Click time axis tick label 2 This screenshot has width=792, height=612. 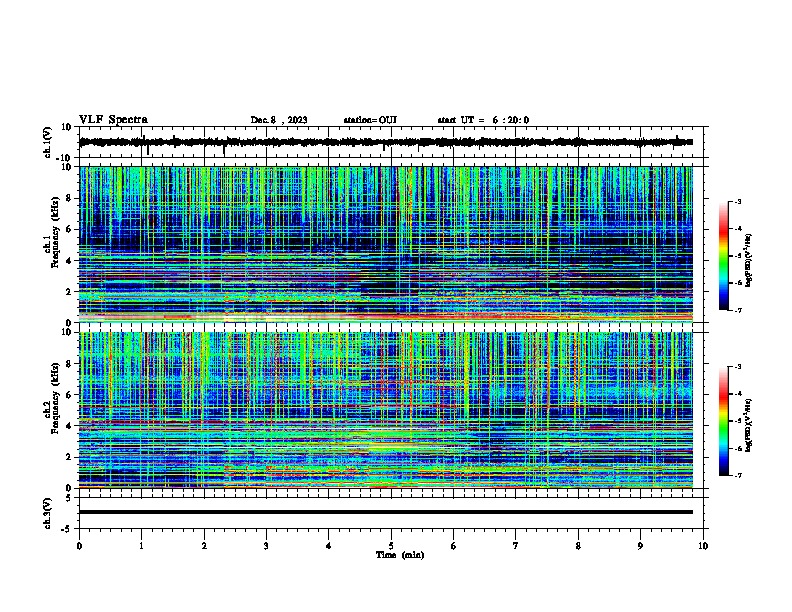[x=204, y=546]
